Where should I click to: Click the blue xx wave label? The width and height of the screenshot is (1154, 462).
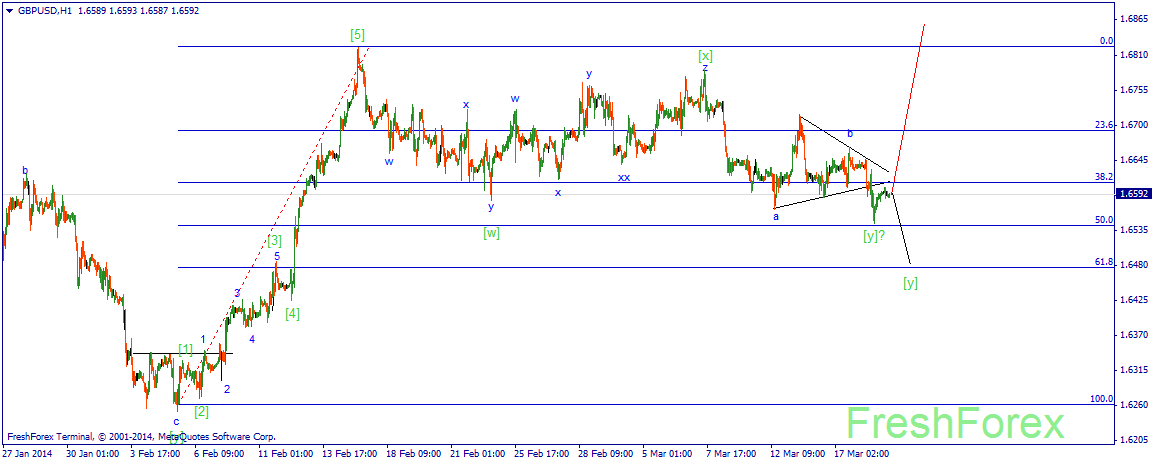tap(623, 177)
